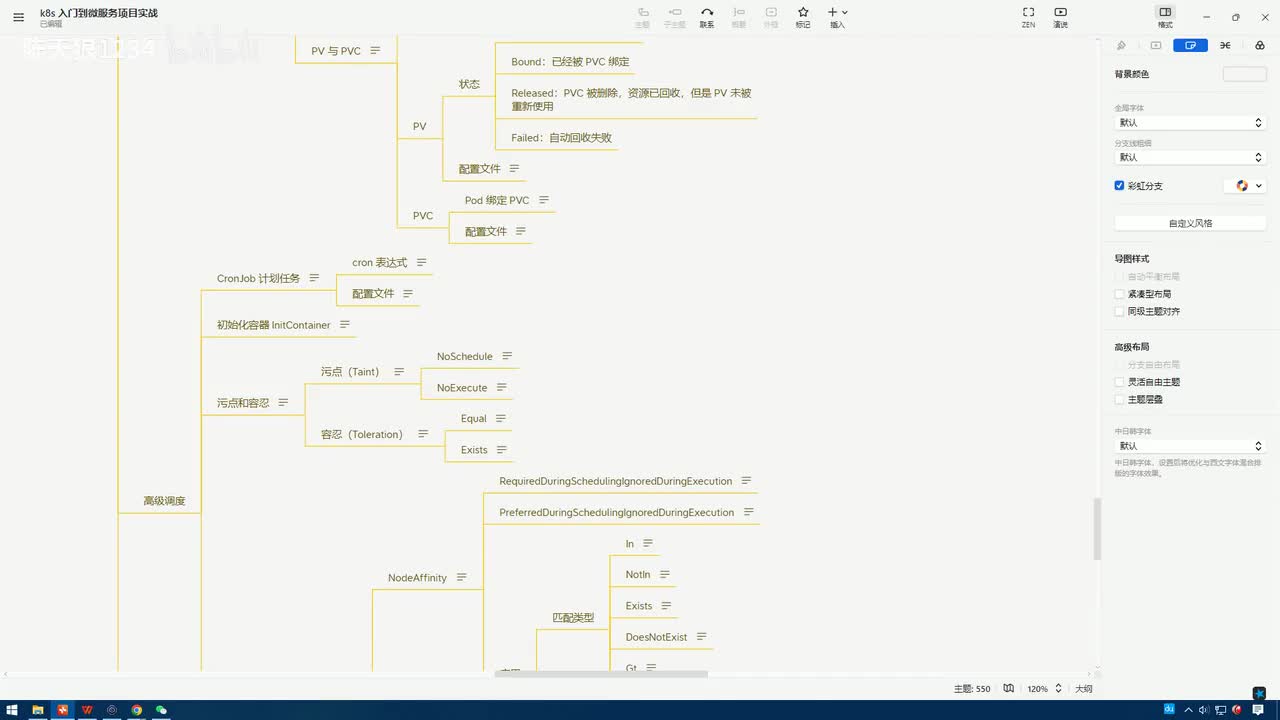Image resolution: width=1280 pixels, height=720 pixels.
Task: Select the Bound：已经被 PVC 绑定 topic
Action: click(x=570, y=62)
